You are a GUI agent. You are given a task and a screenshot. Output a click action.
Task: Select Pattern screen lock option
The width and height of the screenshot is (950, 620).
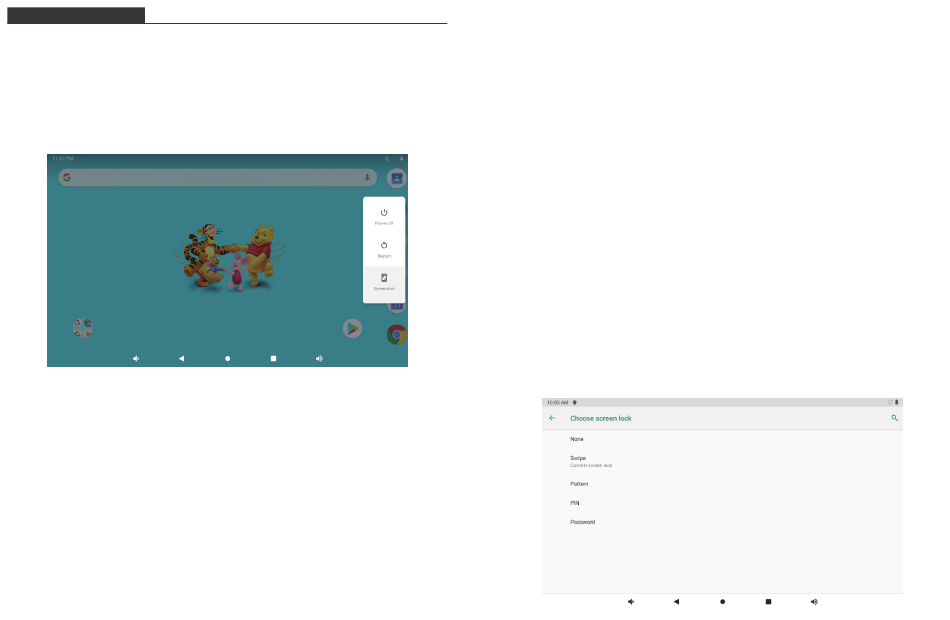click(x=722, y=484)
